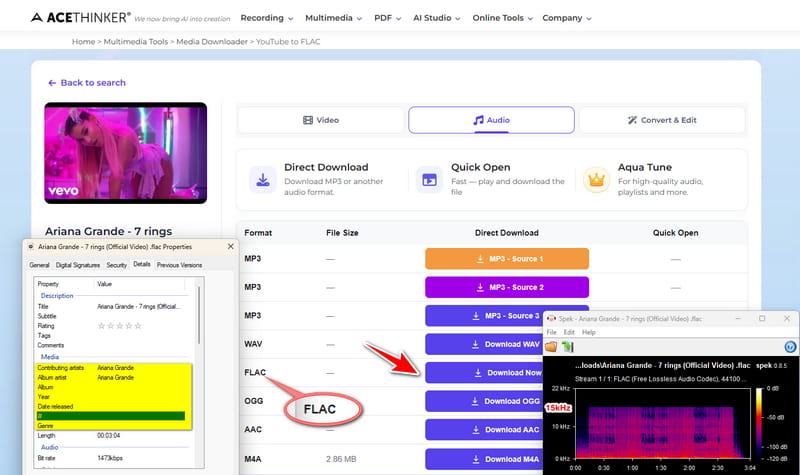Open Previous Versions tab in Properties
800x475 pixels.
coord(179,265)
